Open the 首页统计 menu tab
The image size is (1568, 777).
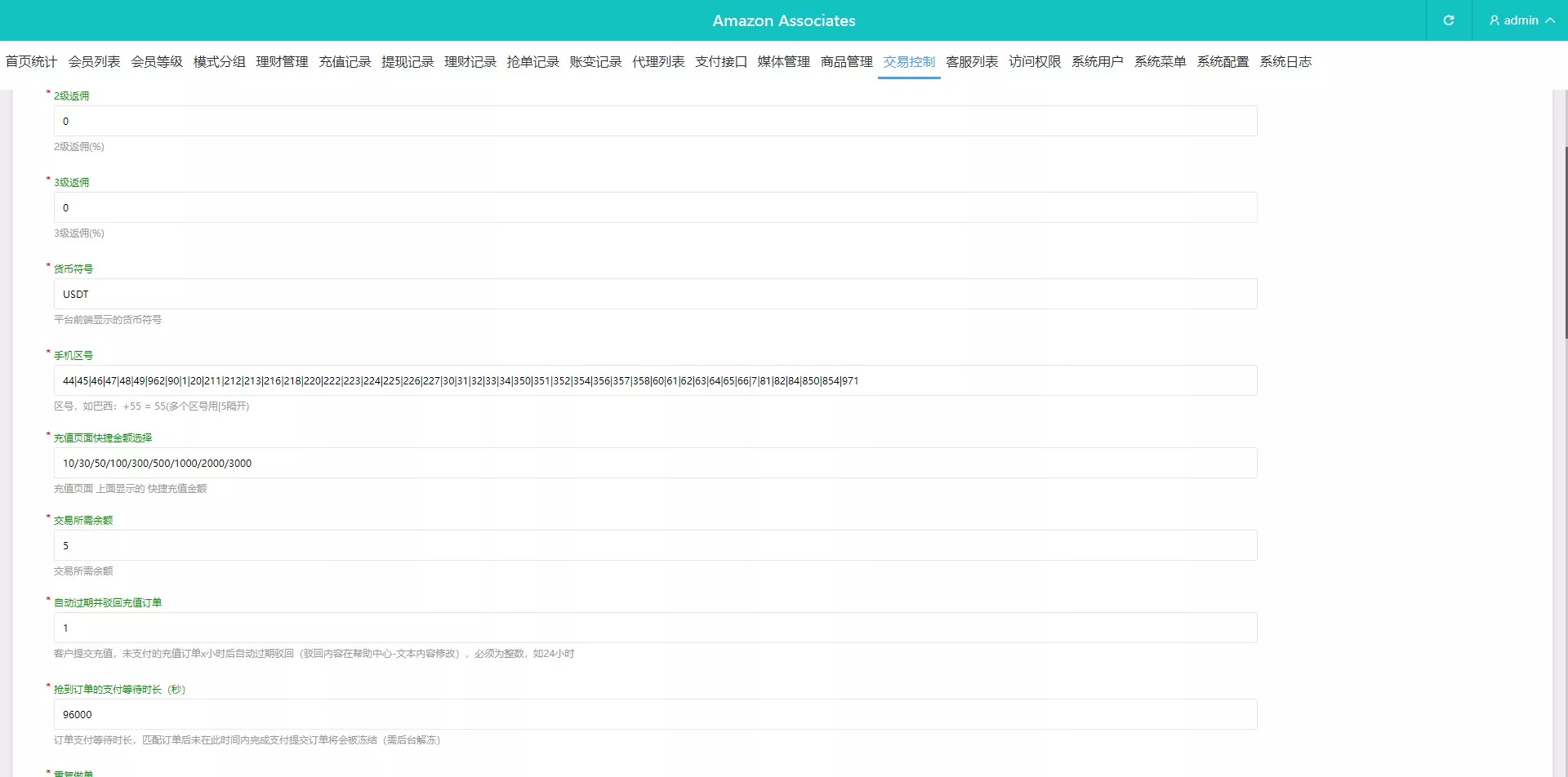31,62
